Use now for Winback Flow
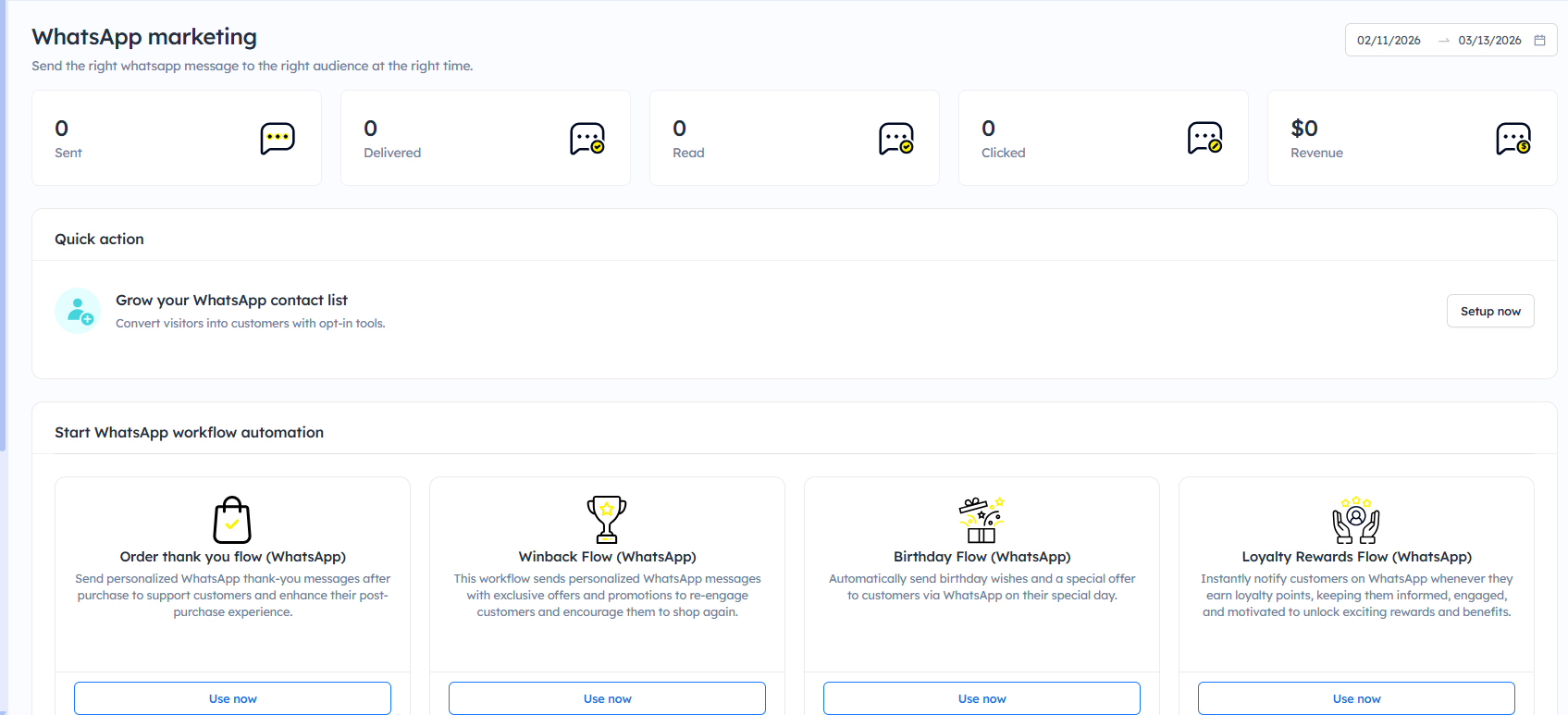This screenshot has width=1568, height=715. point(607,698)
